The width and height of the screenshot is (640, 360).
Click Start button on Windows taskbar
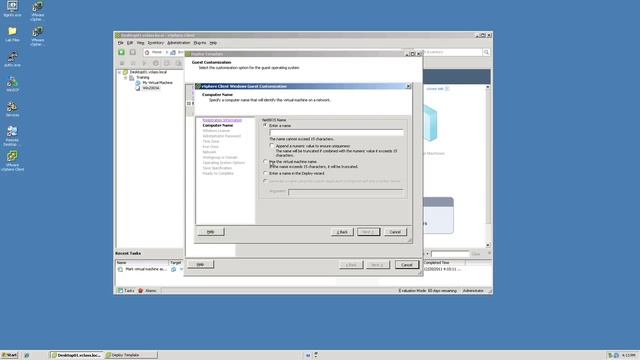click(x=10, y=355)
